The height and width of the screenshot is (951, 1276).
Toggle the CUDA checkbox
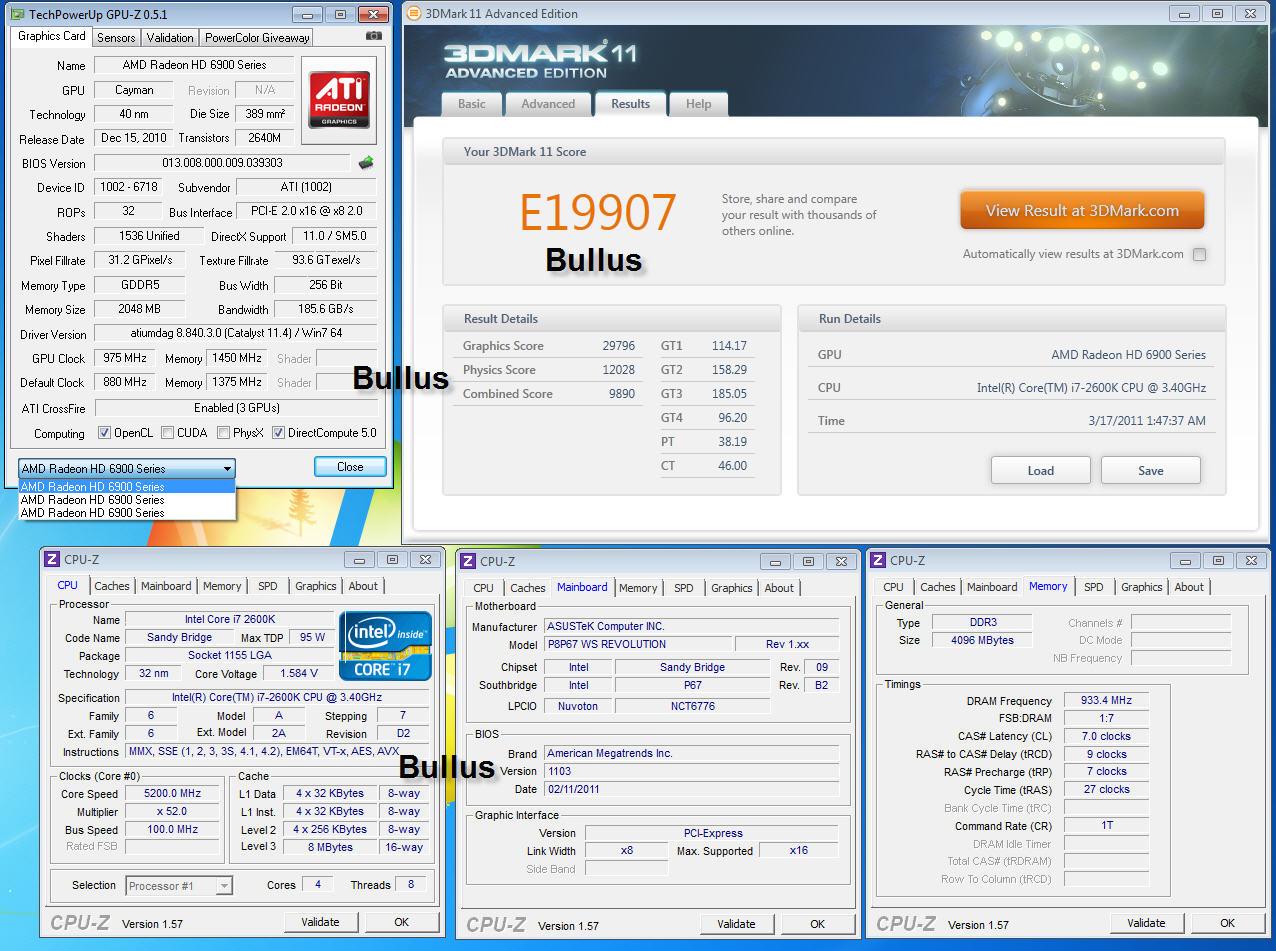(167, 433)
